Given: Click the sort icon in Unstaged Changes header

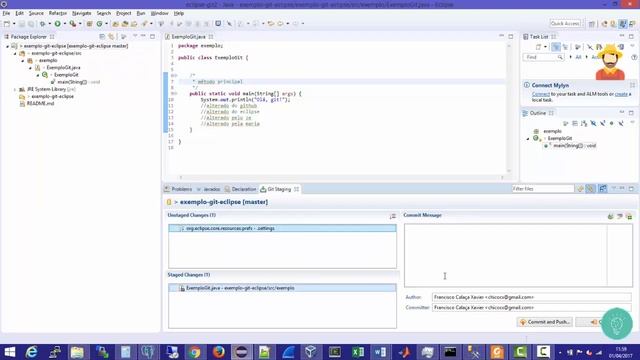Looking at the screenshot, I should pyautogui.click(x=393, y=216).
